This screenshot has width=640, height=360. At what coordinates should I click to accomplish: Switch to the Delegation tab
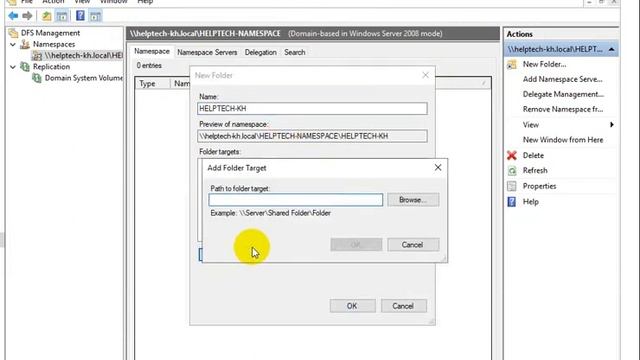(260, 52)
